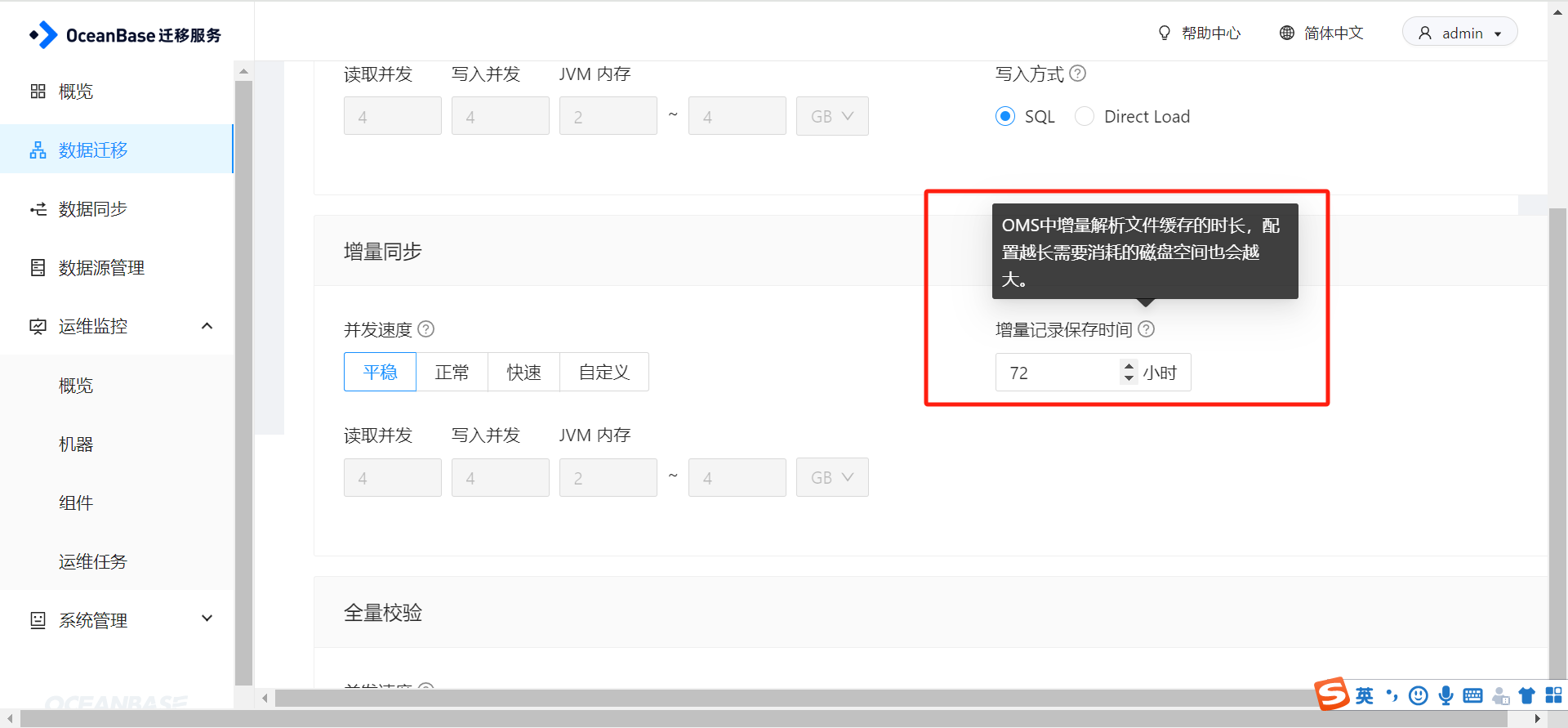Toggle the 英 English input mode

pos(1365,695)
